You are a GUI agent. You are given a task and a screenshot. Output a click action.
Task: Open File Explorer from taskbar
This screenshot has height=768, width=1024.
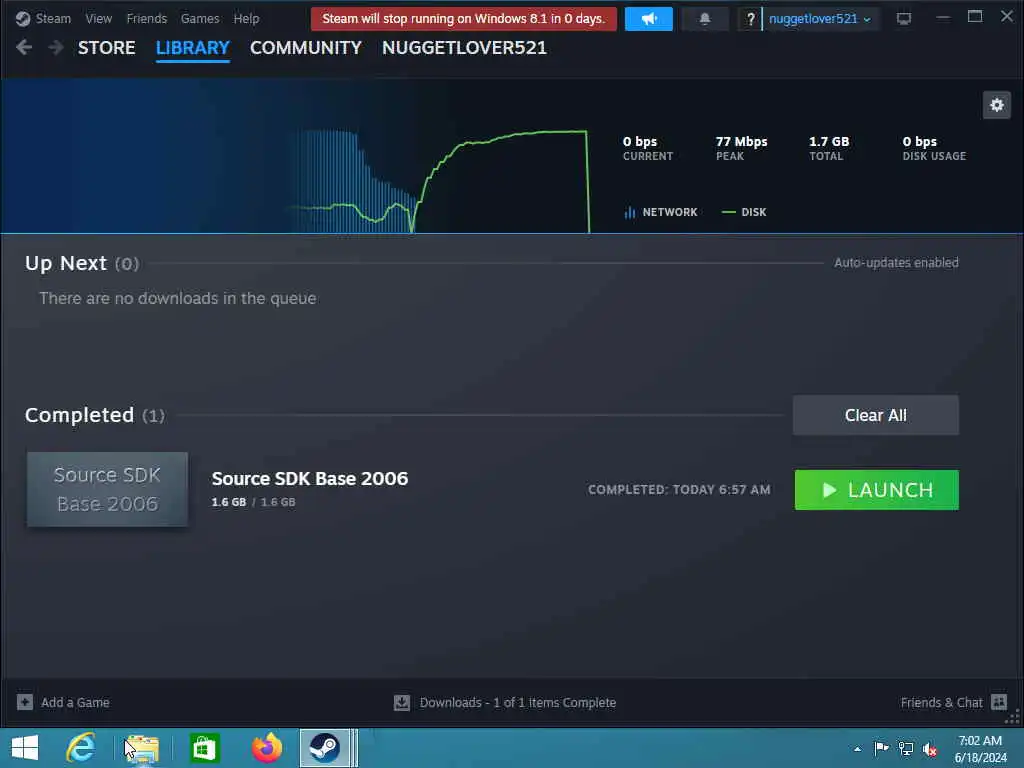[x=142, y=748]
